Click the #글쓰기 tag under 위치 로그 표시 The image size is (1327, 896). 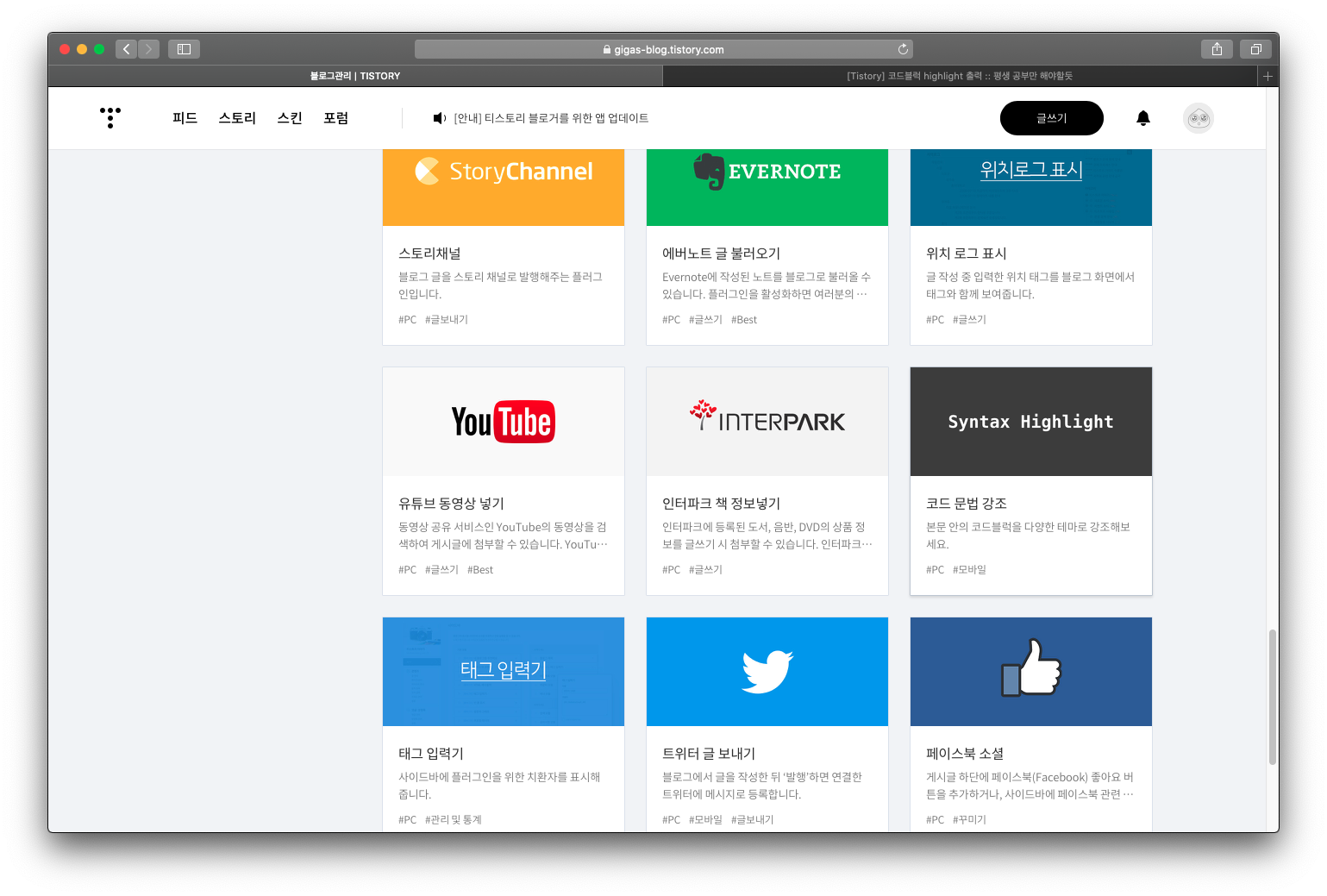[969, 320]
